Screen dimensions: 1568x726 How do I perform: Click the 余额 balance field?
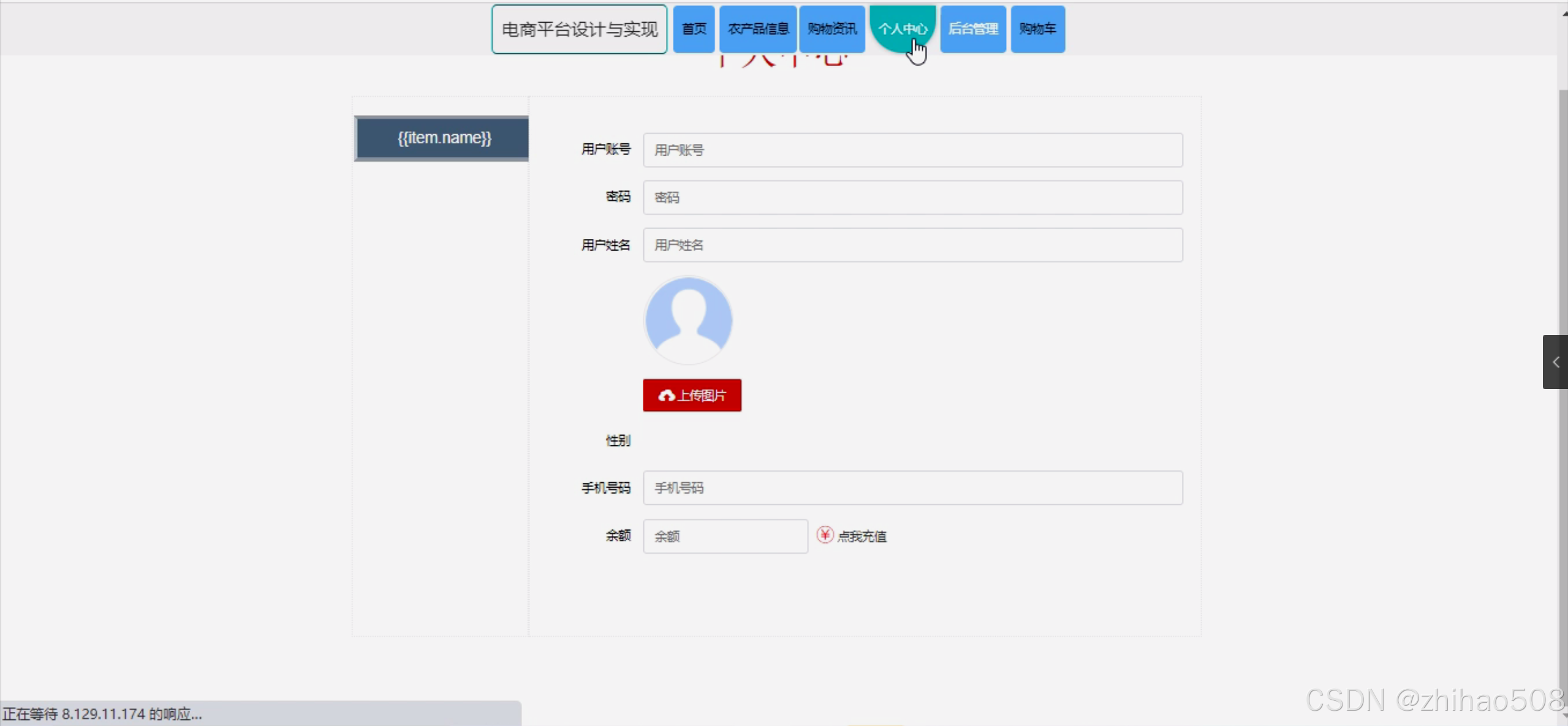click(725, 537)
